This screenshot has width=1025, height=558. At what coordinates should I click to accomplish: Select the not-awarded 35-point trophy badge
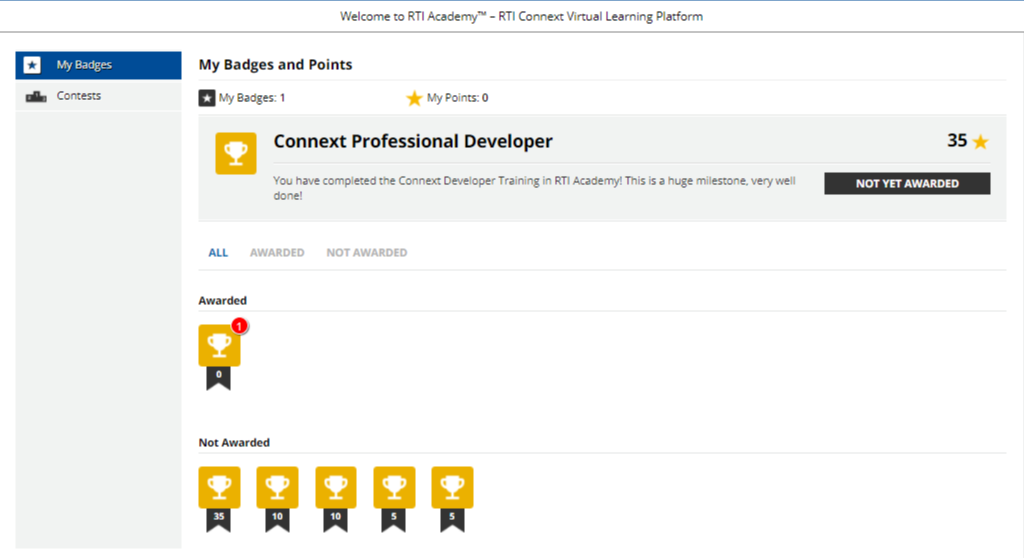tap(218, 489)
